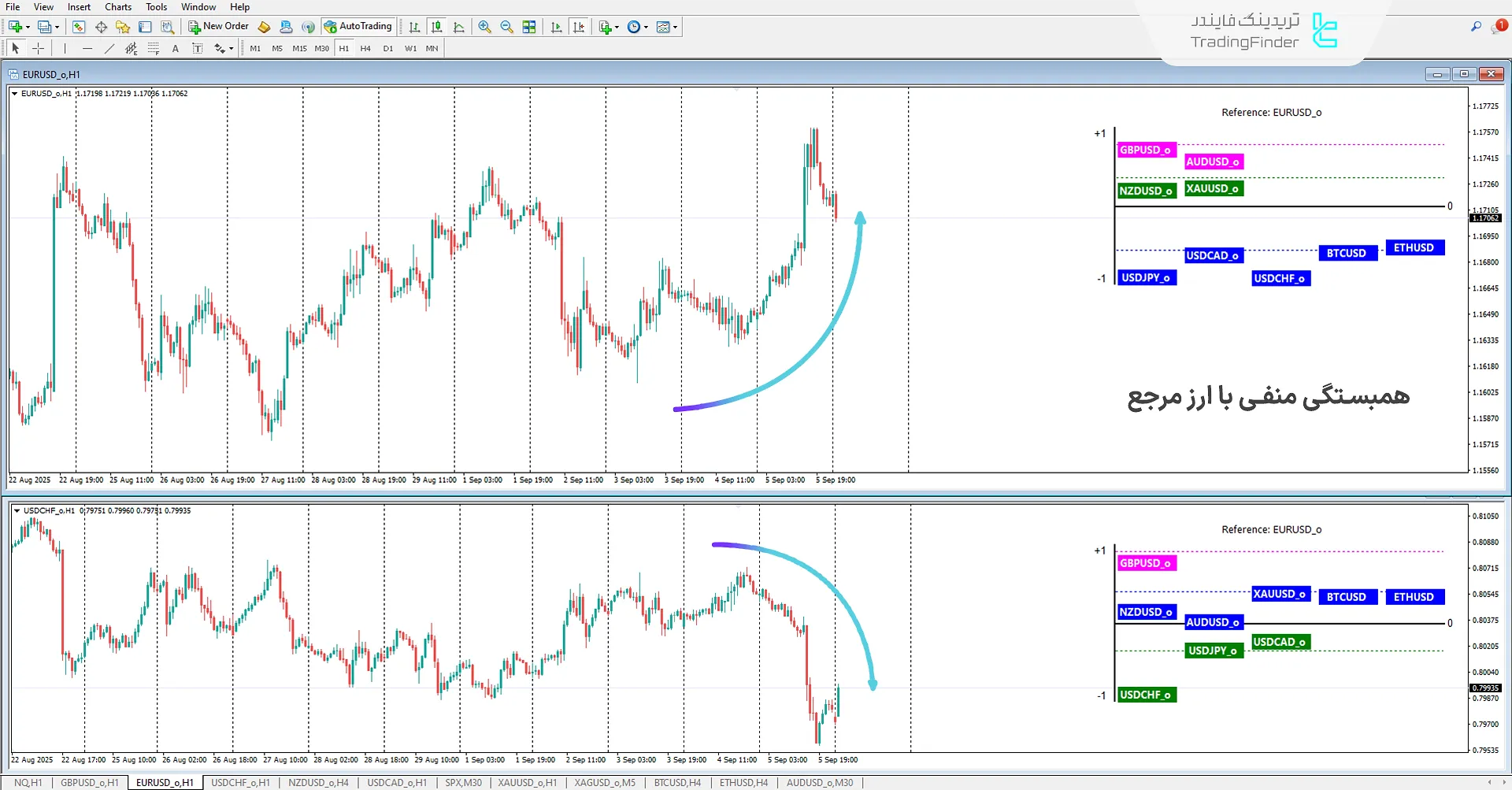Switch to the USDCHF_o,H1 chart tab
The width and height of the screenshot is (1512, 790).
tap(240, 783)
